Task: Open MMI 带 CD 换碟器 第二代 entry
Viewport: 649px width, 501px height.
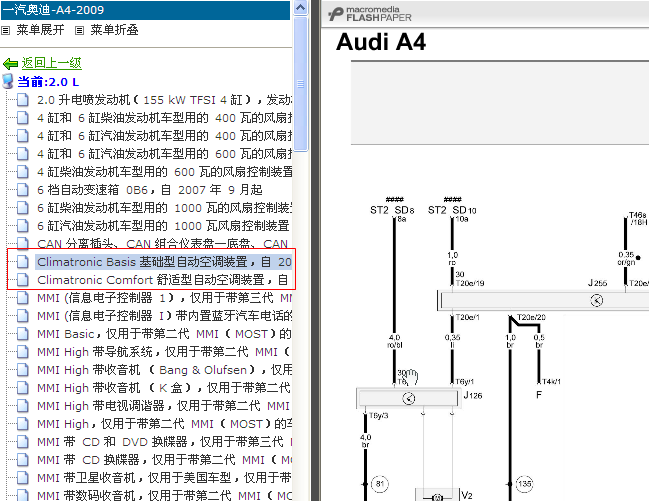Action: click(x=164, y=460)
